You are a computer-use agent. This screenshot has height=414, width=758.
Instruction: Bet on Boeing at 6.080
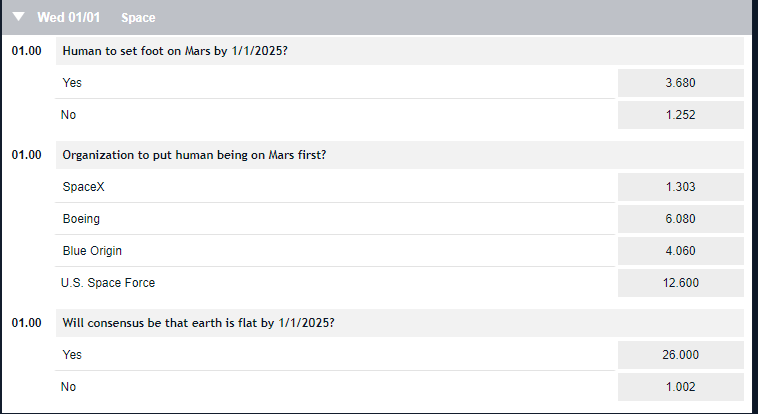click(681, 219)
